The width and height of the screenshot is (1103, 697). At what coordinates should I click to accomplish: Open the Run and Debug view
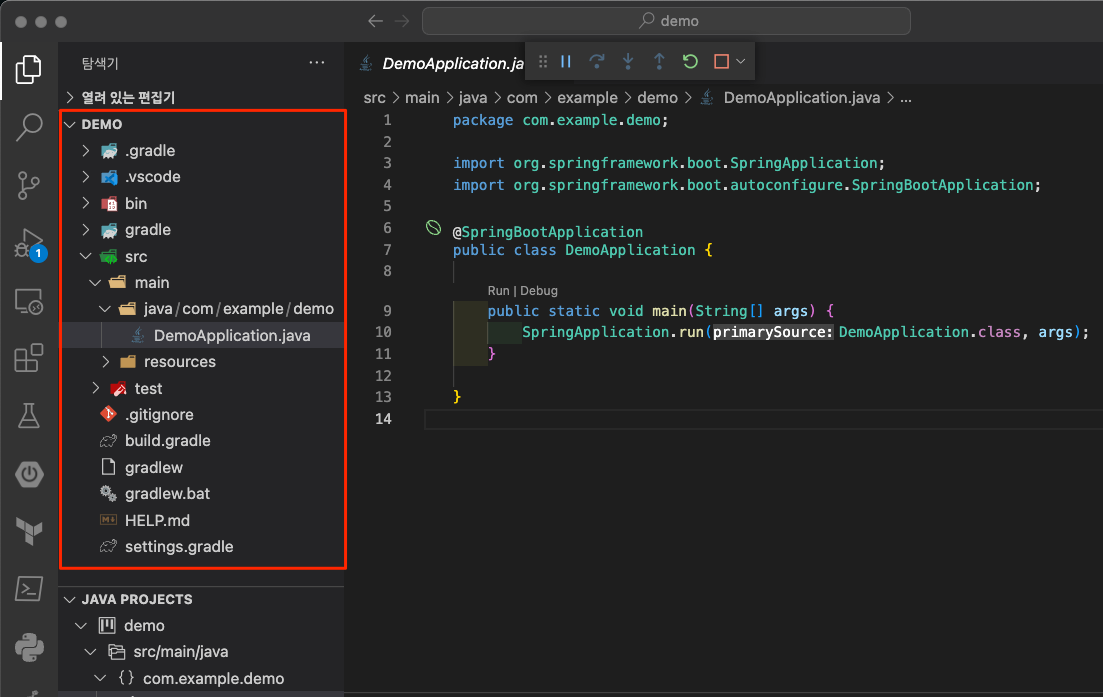pyautogui.click(x=28, y=243)
